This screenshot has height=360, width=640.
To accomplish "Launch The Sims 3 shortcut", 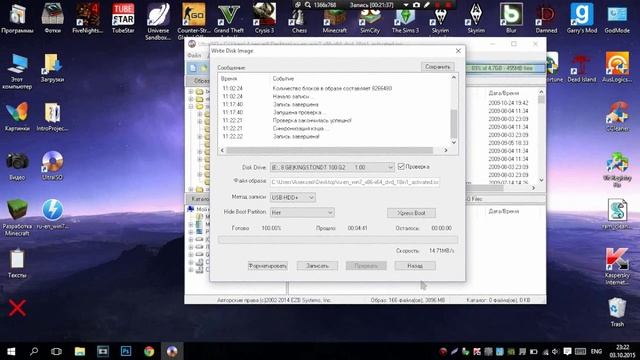I will tap(405, 21).
